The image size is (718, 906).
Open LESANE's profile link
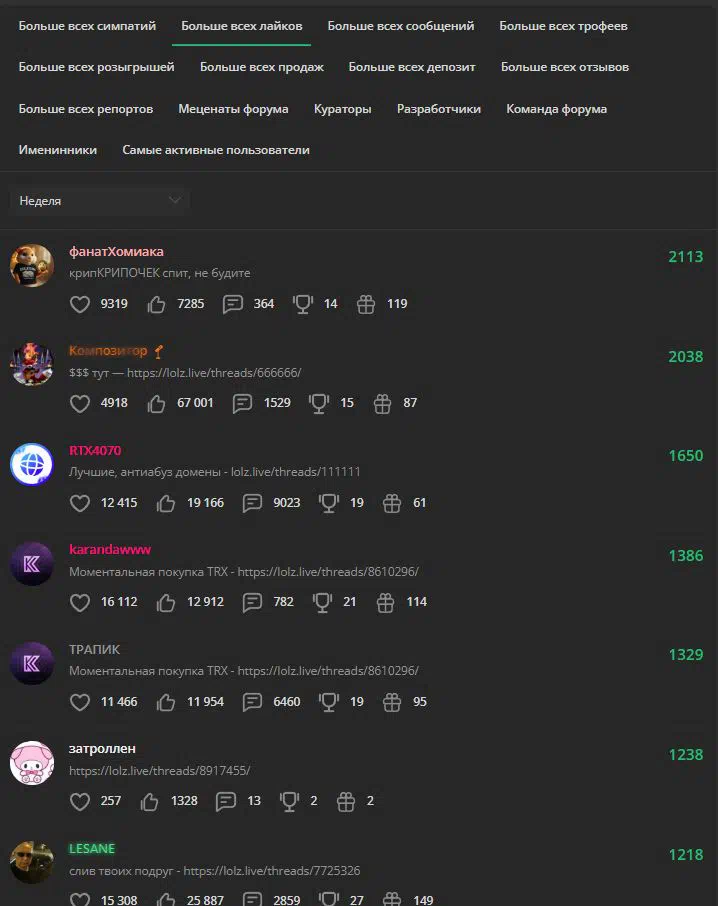[92, 849]
